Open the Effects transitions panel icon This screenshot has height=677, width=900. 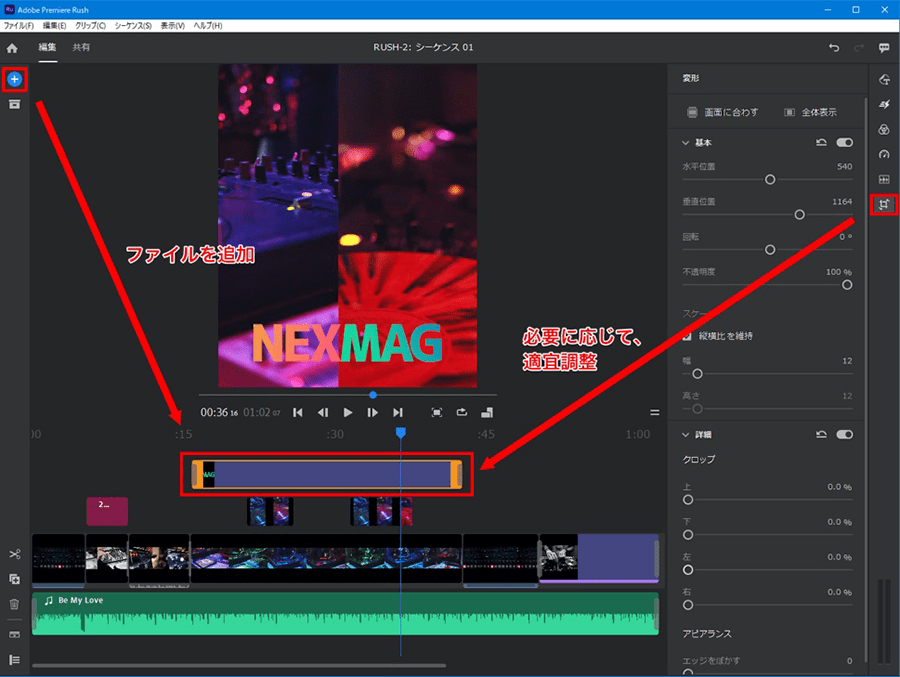click(x=884, y=105)
